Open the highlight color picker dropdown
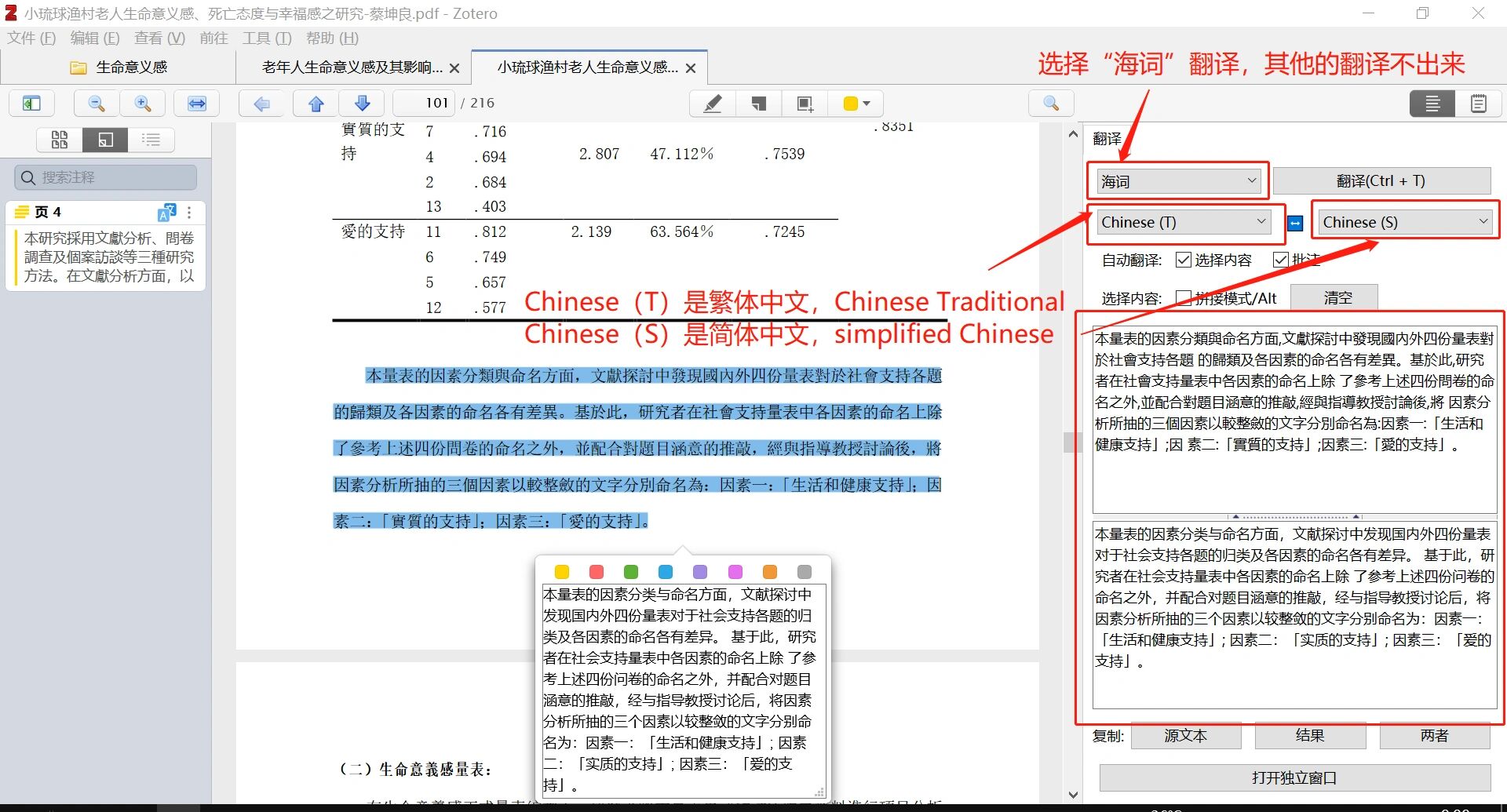 point(856,104)
